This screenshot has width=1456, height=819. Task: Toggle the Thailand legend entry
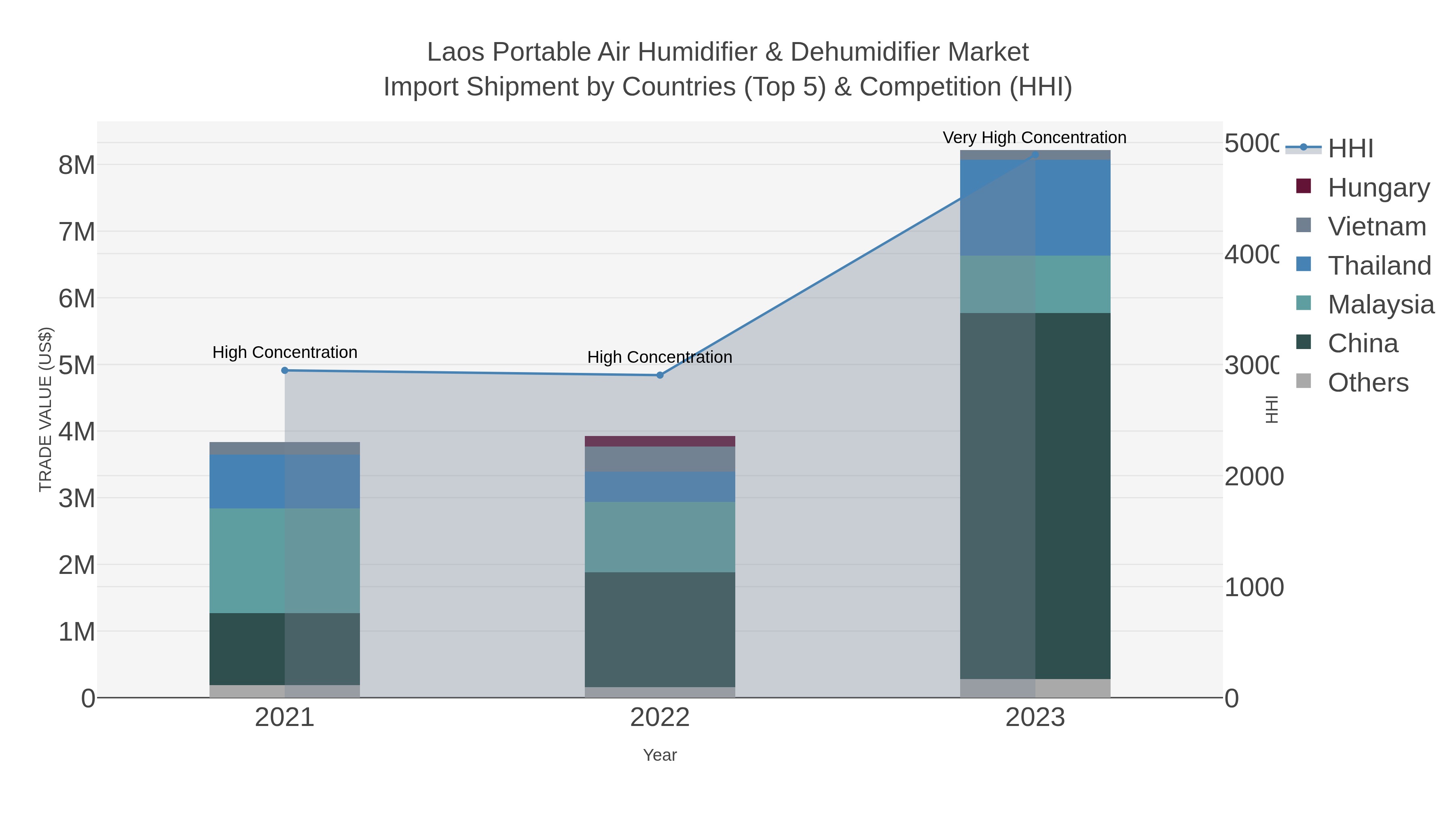click(1363, 265)
